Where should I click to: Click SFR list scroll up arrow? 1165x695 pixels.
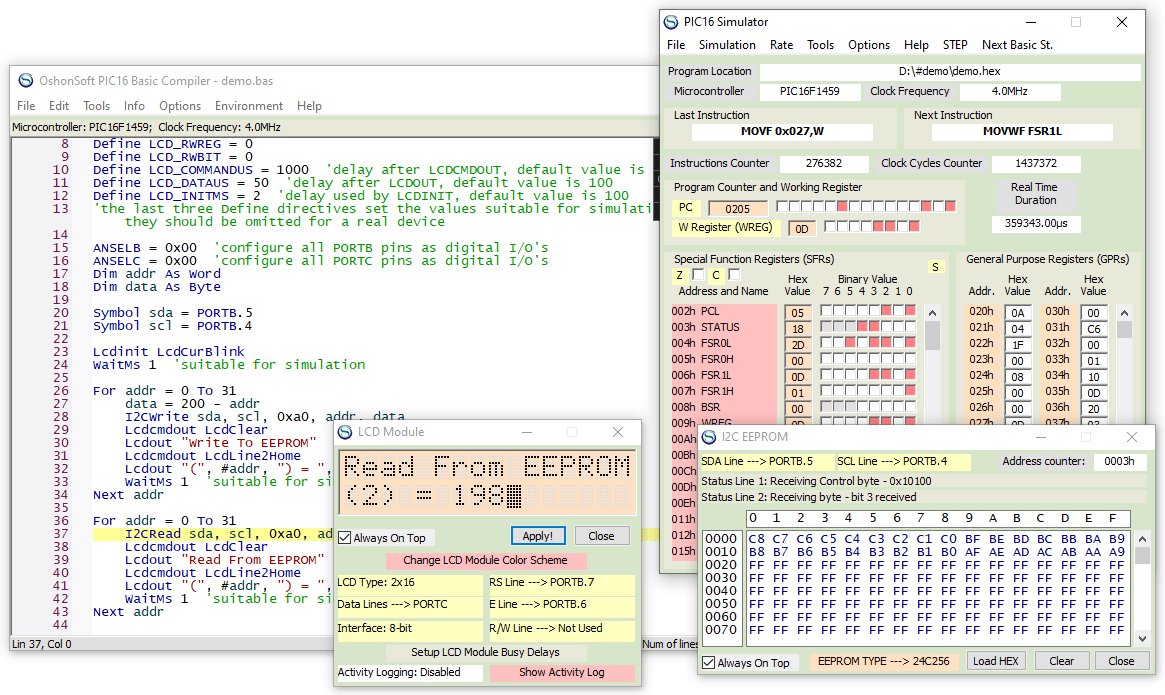pyautogui.click(x=932, y=313)
